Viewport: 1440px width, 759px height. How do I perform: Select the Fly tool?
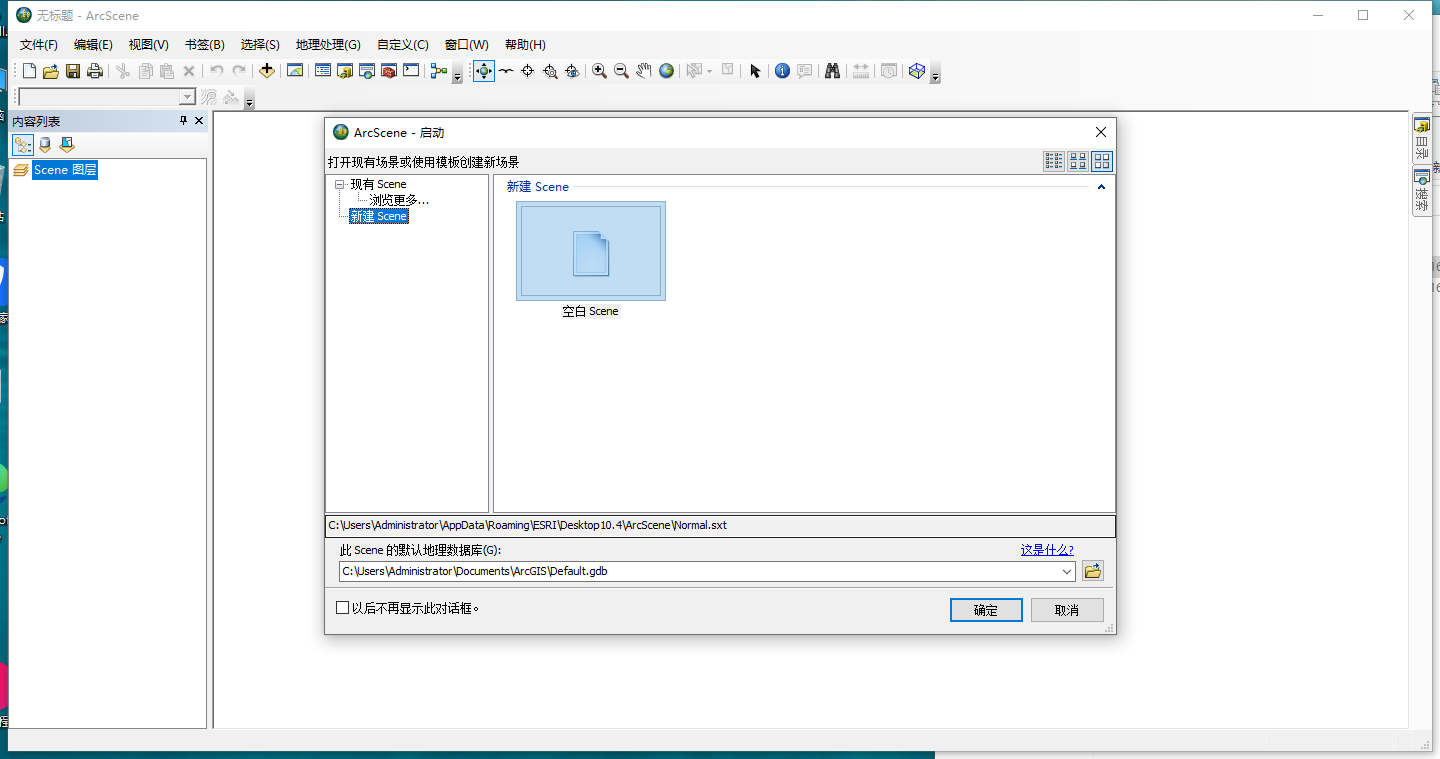pos(506,71)
